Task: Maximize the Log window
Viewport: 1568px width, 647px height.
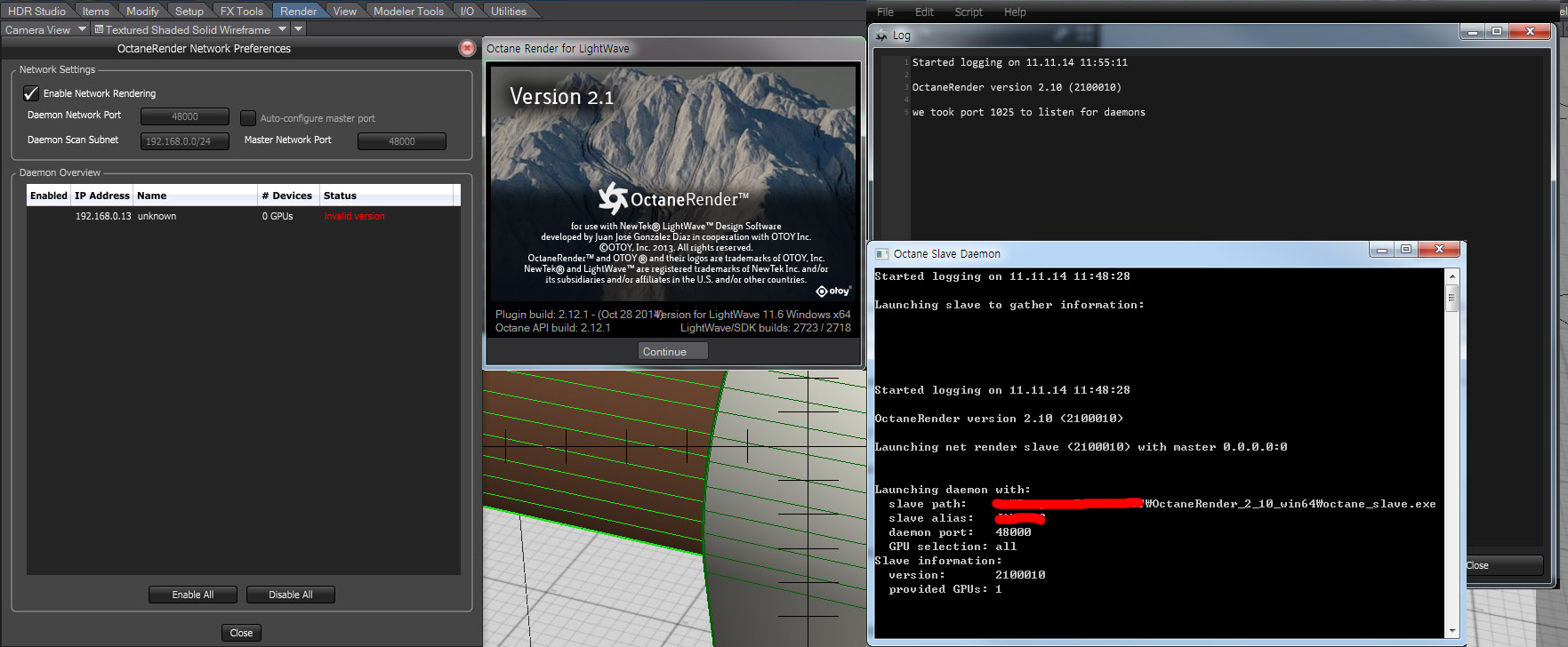Action: [1496, 31]
